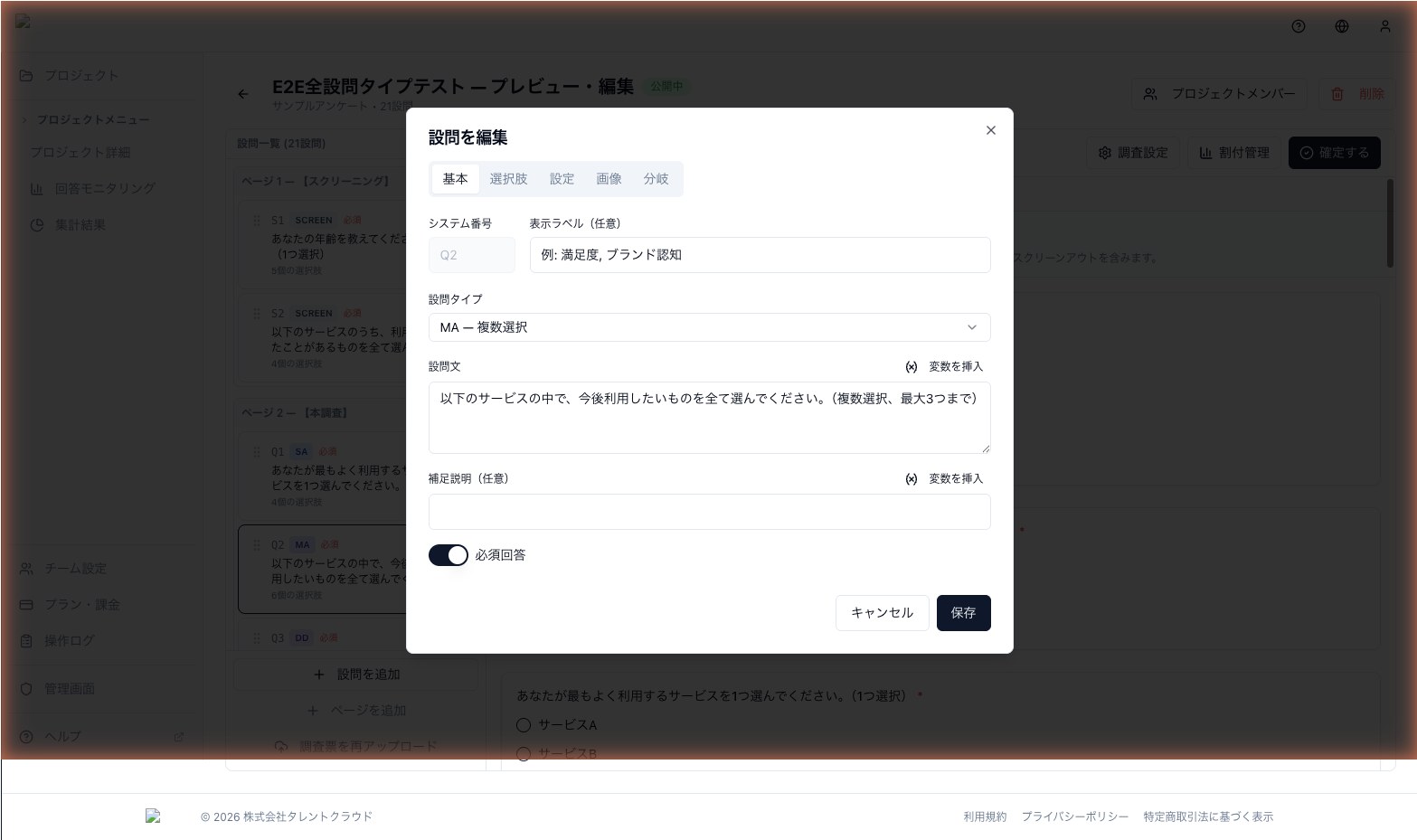Disable the 必須回答 toggle switch
Image resolution: width=1417 pixels, height=840 pixels.
[x=448, y=555]
